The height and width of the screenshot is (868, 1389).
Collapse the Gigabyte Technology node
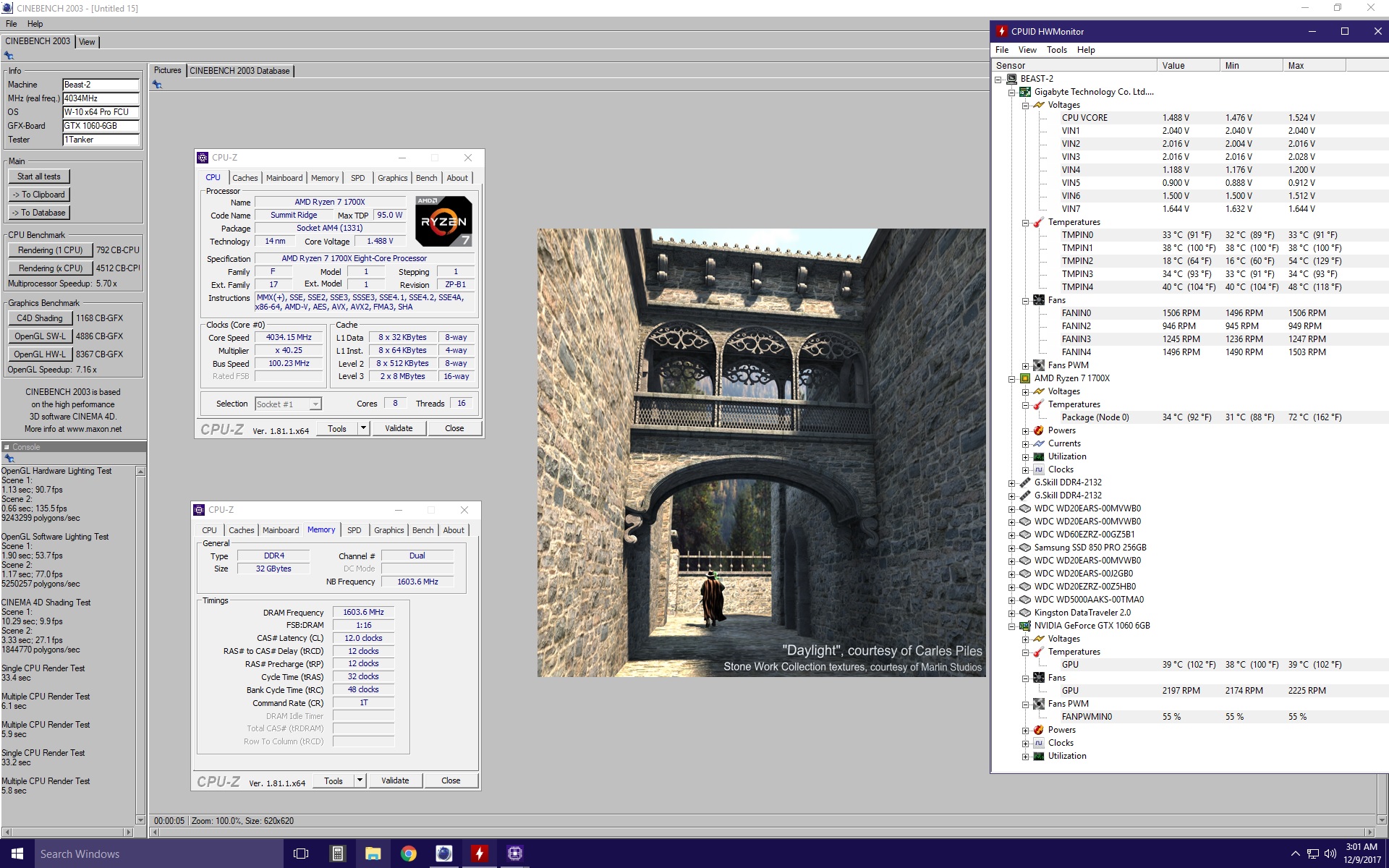click(x=1012, y=92)
